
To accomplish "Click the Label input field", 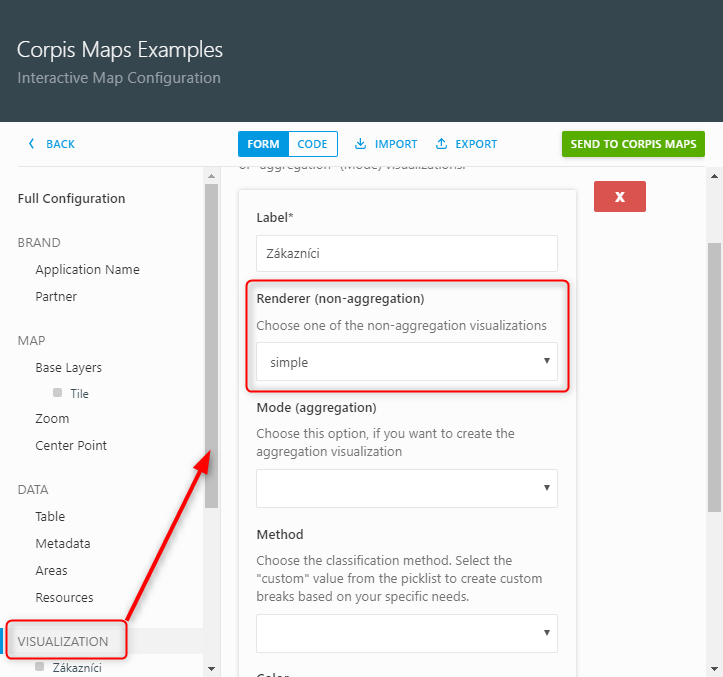I will pos(407,253).
